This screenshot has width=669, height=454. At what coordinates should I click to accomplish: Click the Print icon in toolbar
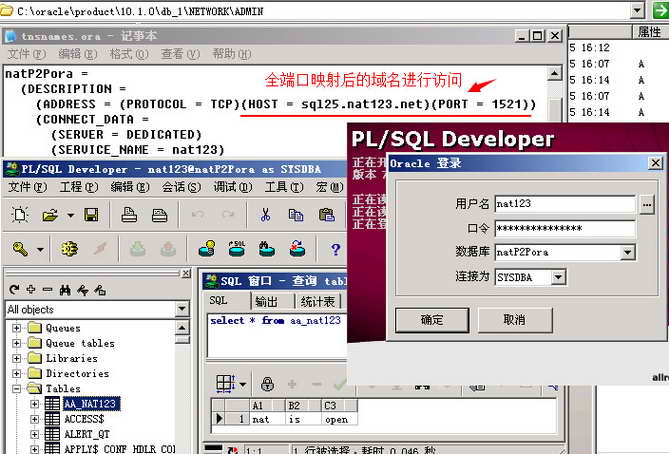pyautogui.click(x=129, y=215)
